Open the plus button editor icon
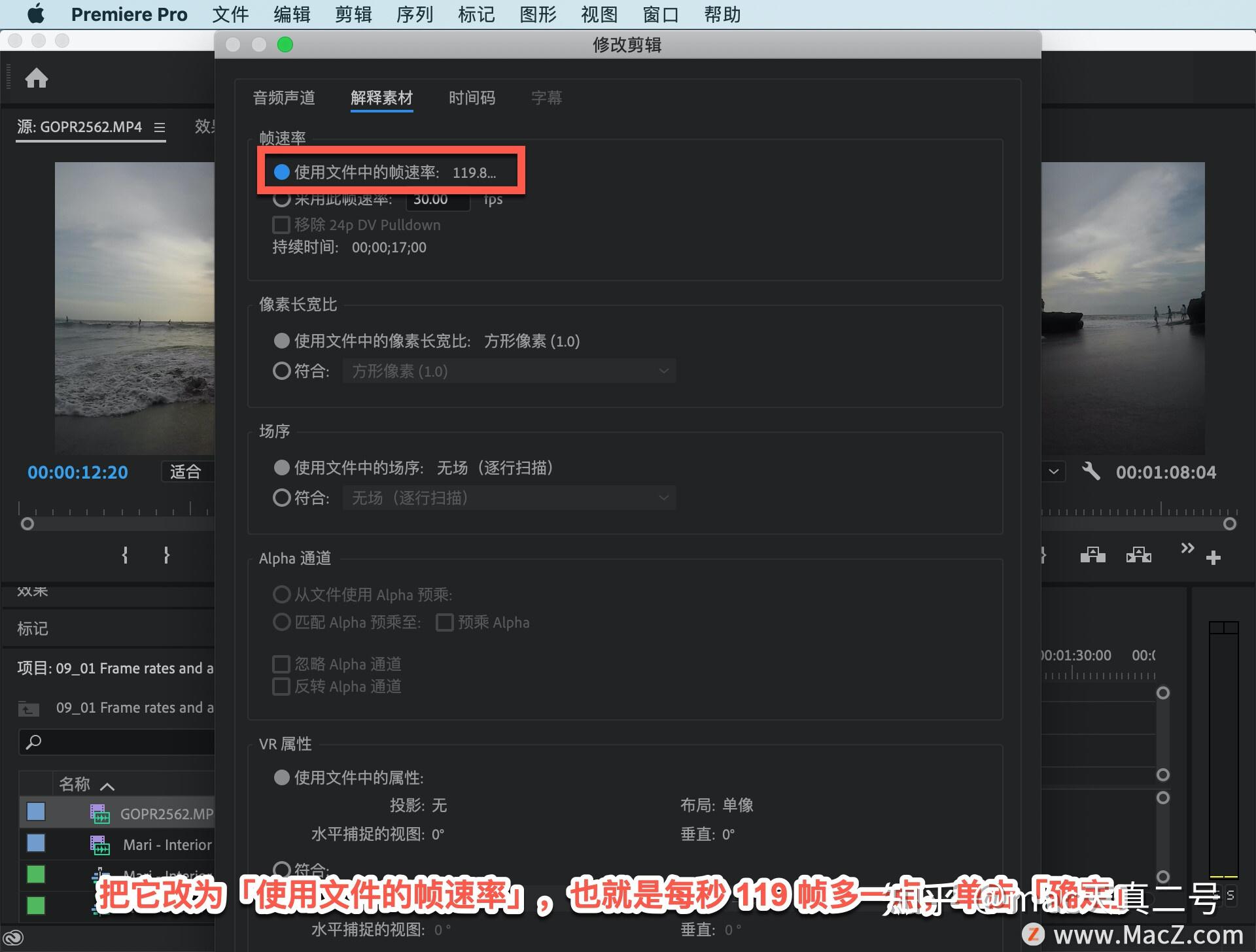This screenshot has height=952, width=1256. pos(1213,558)
